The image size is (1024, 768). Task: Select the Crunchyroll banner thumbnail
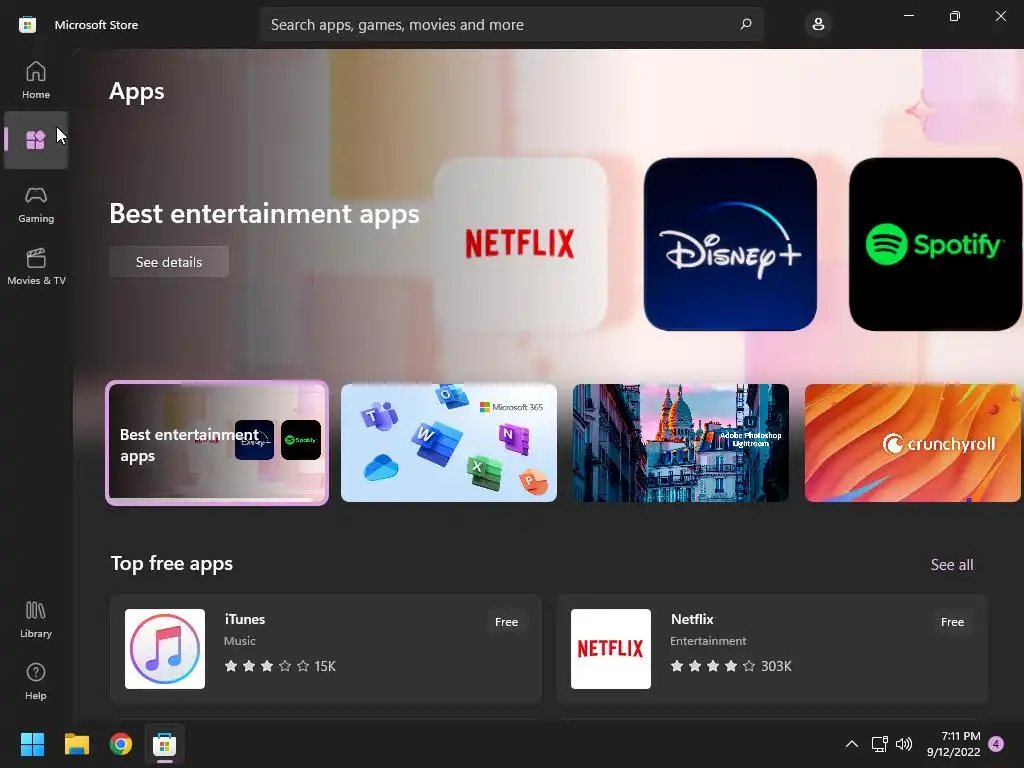(x=912, y=443)
